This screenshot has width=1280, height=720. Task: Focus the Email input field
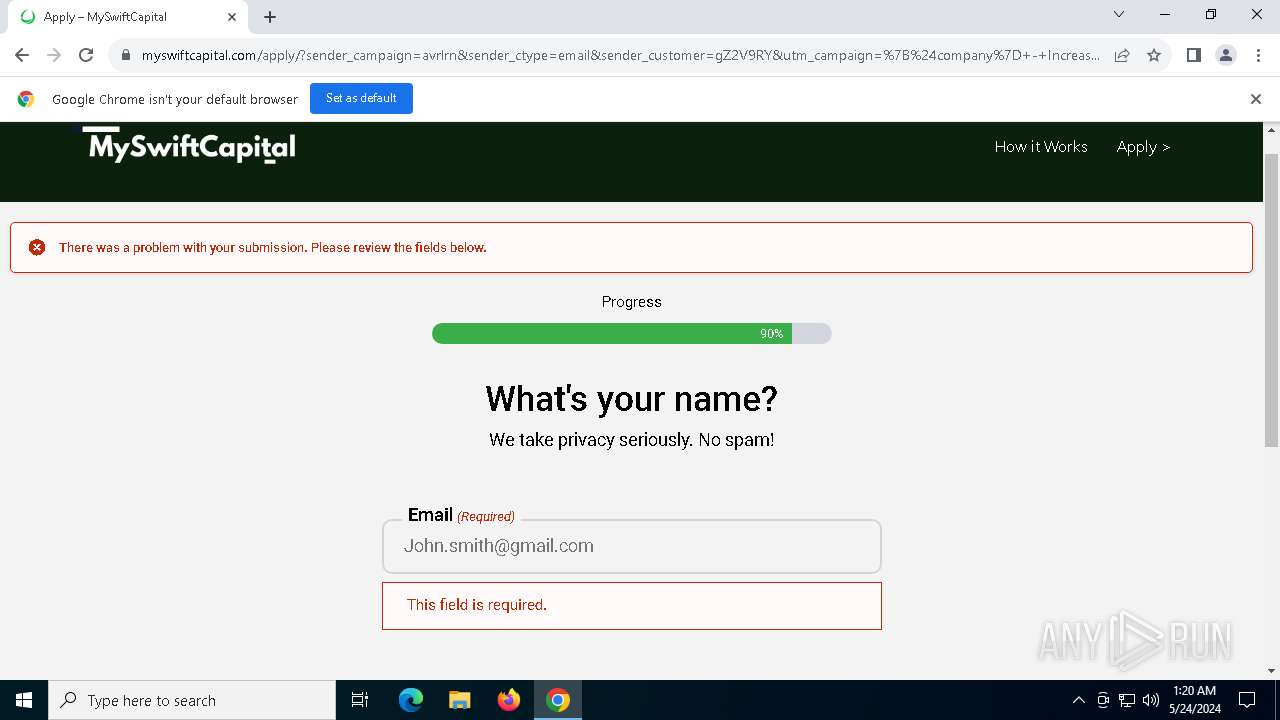point(632,546)
